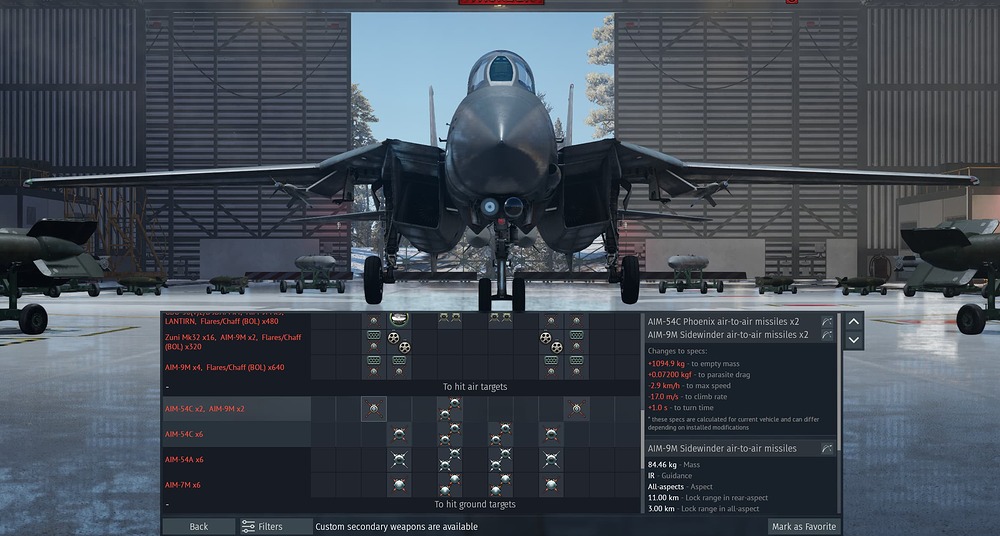This screenshot has width=1000, height=536.
Task: Select the AIM-54C x6 preset
Action: [236, 435]
